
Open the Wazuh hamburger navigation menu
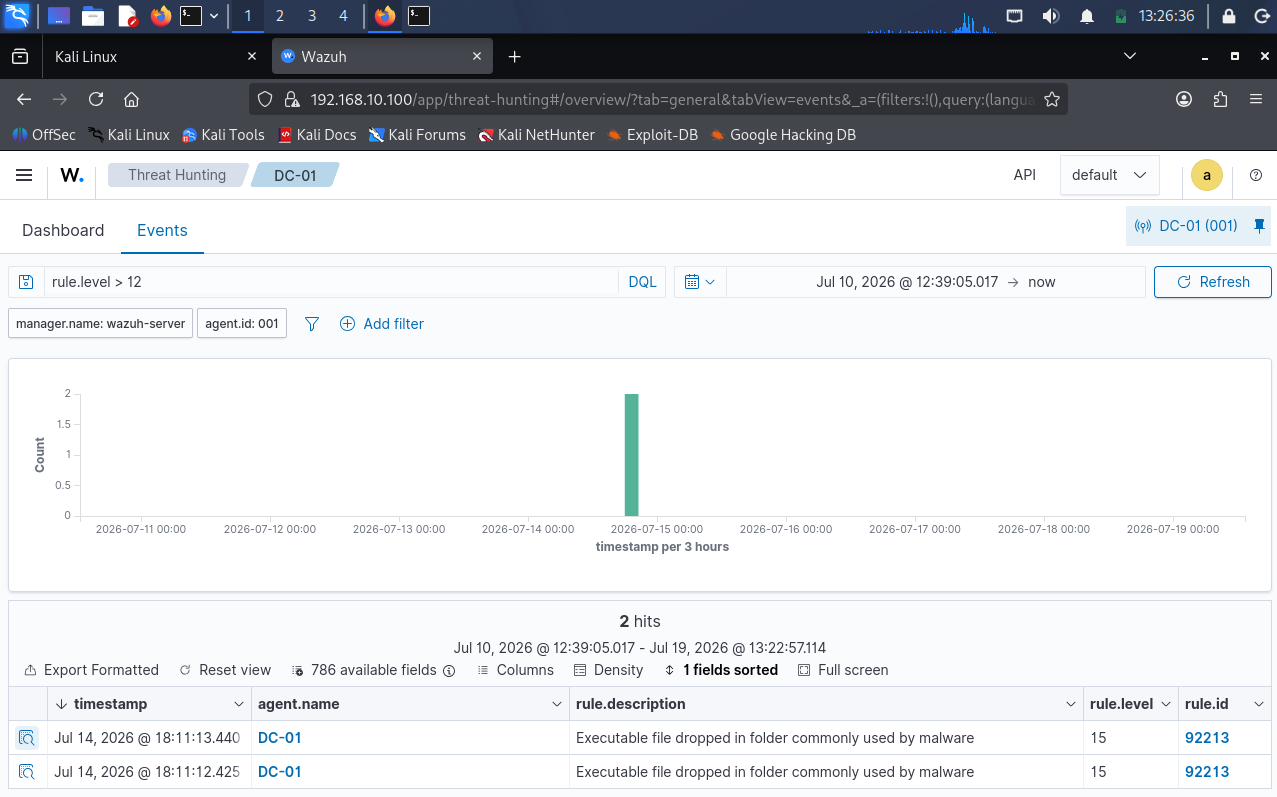point(24,175)
